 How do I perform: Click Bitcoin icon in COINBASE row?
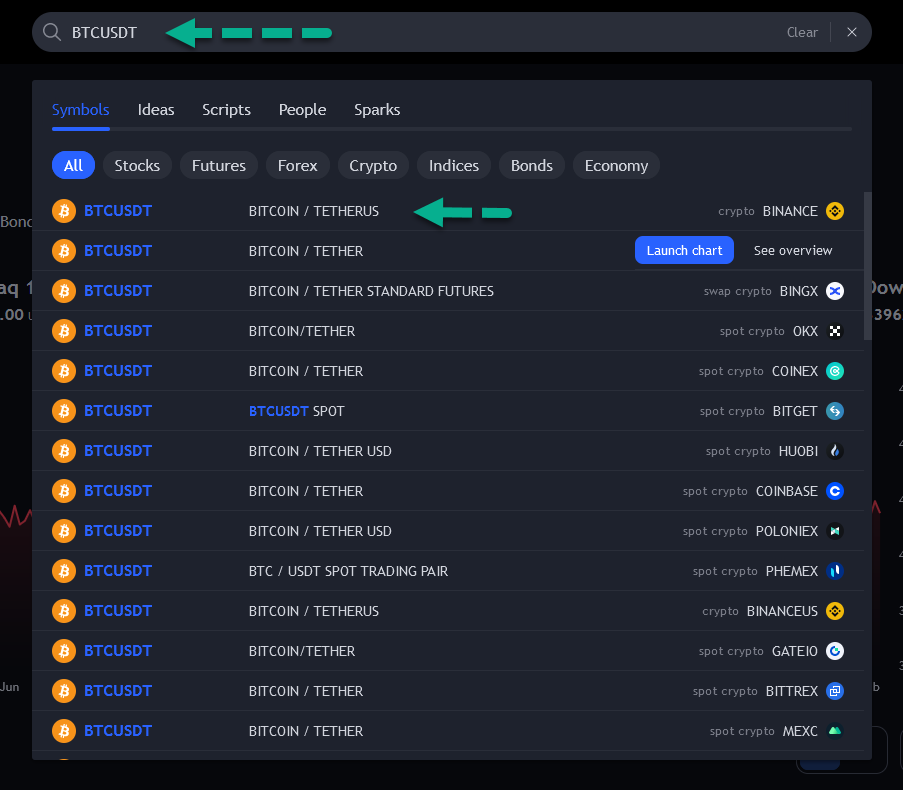tap(64, 491)
